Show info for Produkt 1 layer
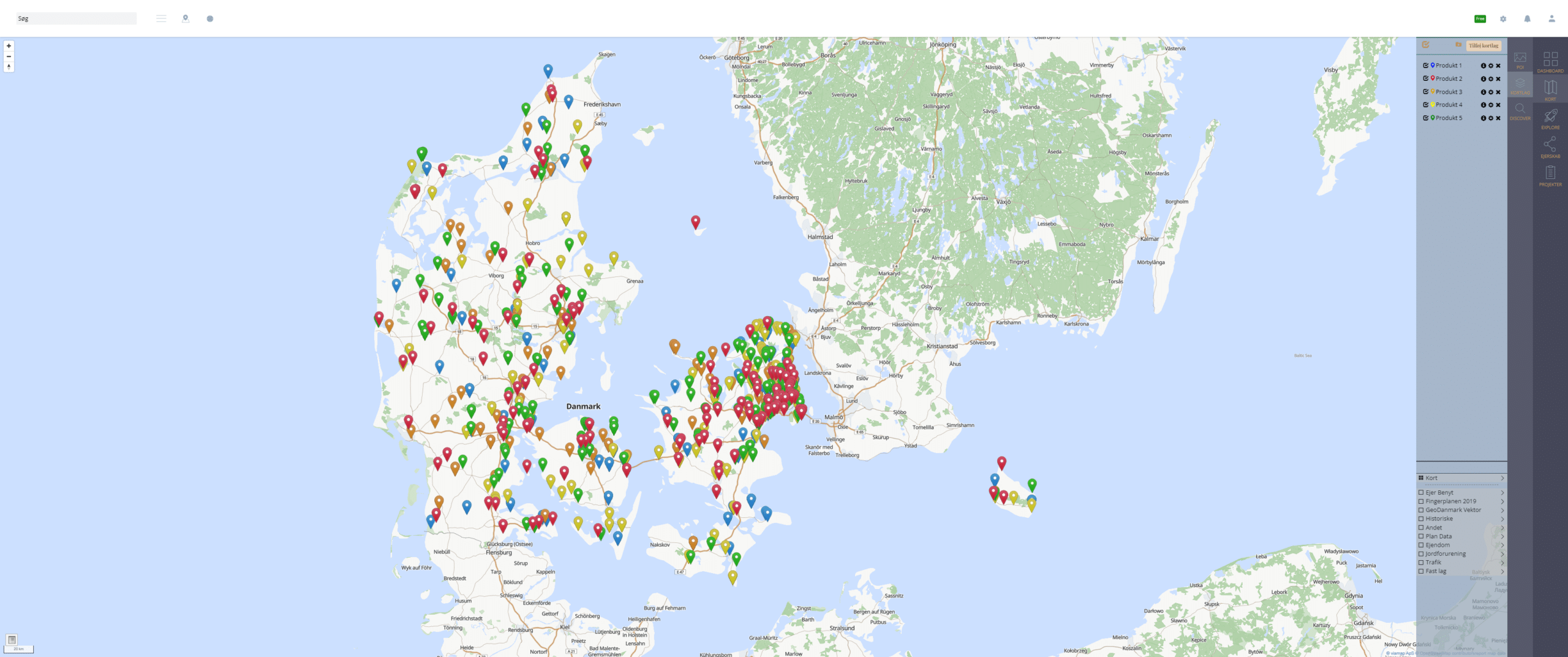The height and width of the screenshot is (657, 1568). click(1483, 66)
